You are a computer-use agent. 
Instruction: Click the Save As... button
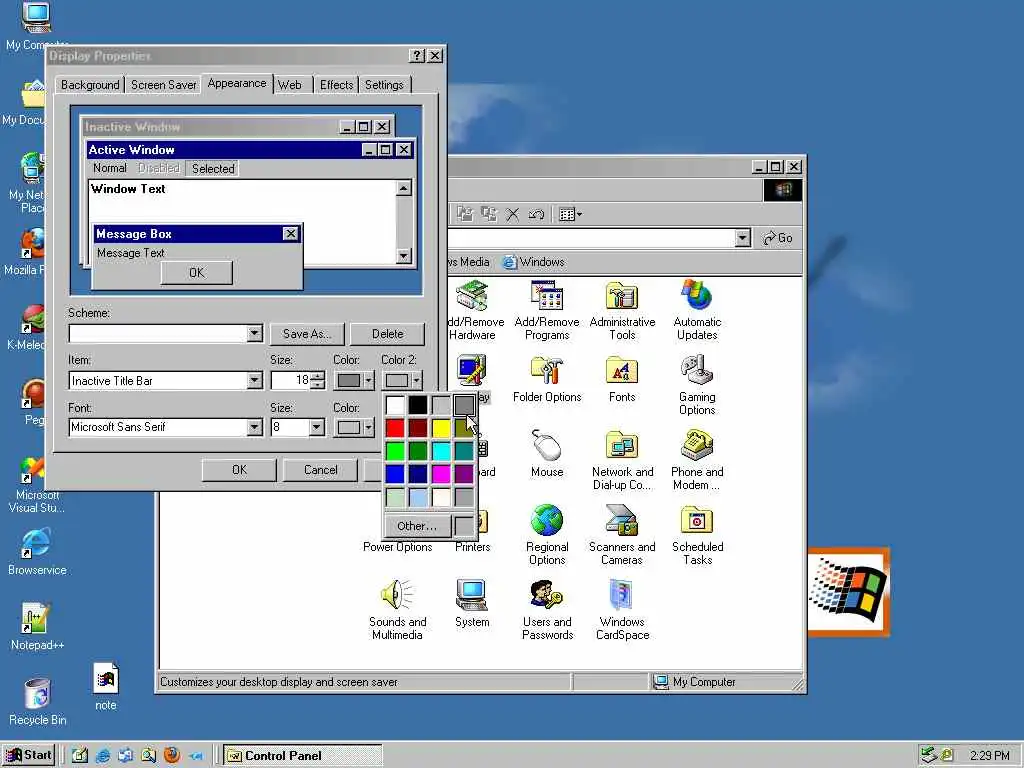(x=307, y=334)
